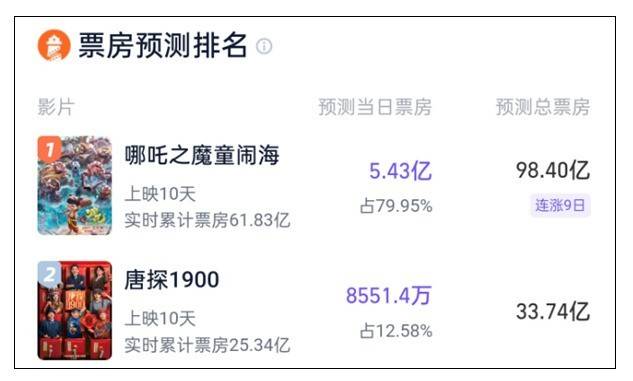The image size is (633, 381).
Task: Open the 哪吒之魔童闹海 poster thumbnail
Action: pos(75,186)
